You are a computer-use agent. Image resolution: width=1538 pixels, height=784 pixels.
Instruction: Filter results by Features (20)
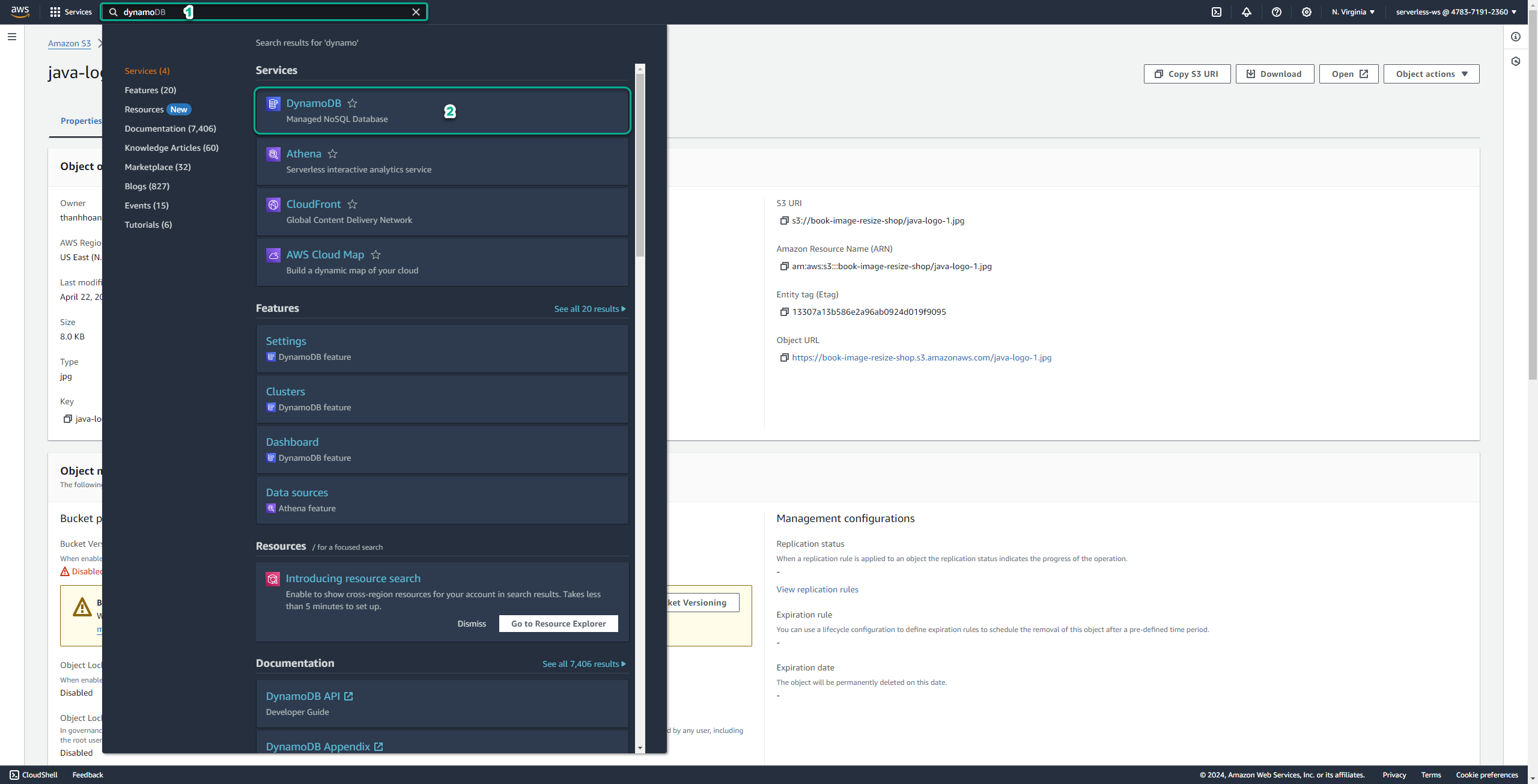(x=150, y=90)
